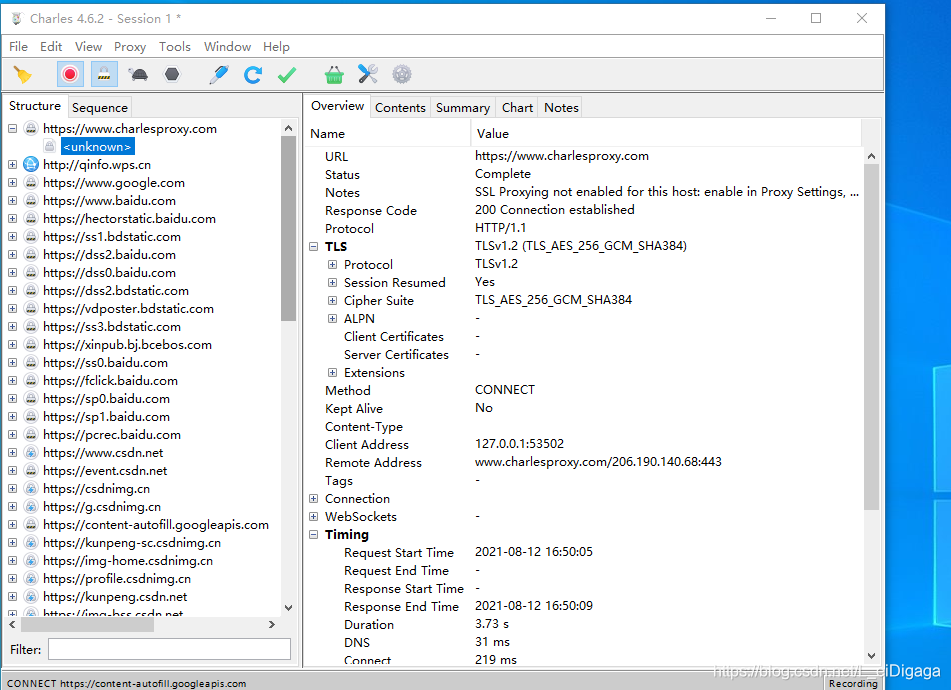This screenshot has width=951, height=690.
Task: Open the File menu
Action: click(18, 47)
